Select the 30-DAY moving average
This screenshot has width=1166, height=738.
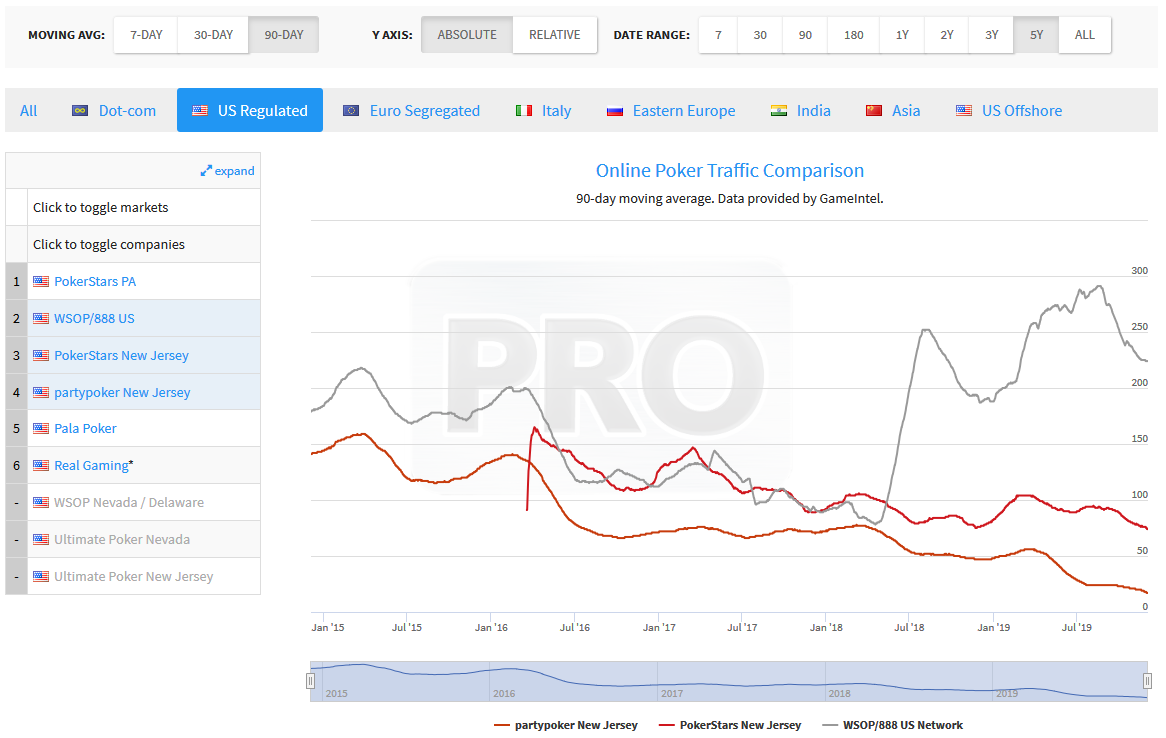pyautogui.click(x=213, y=35)
